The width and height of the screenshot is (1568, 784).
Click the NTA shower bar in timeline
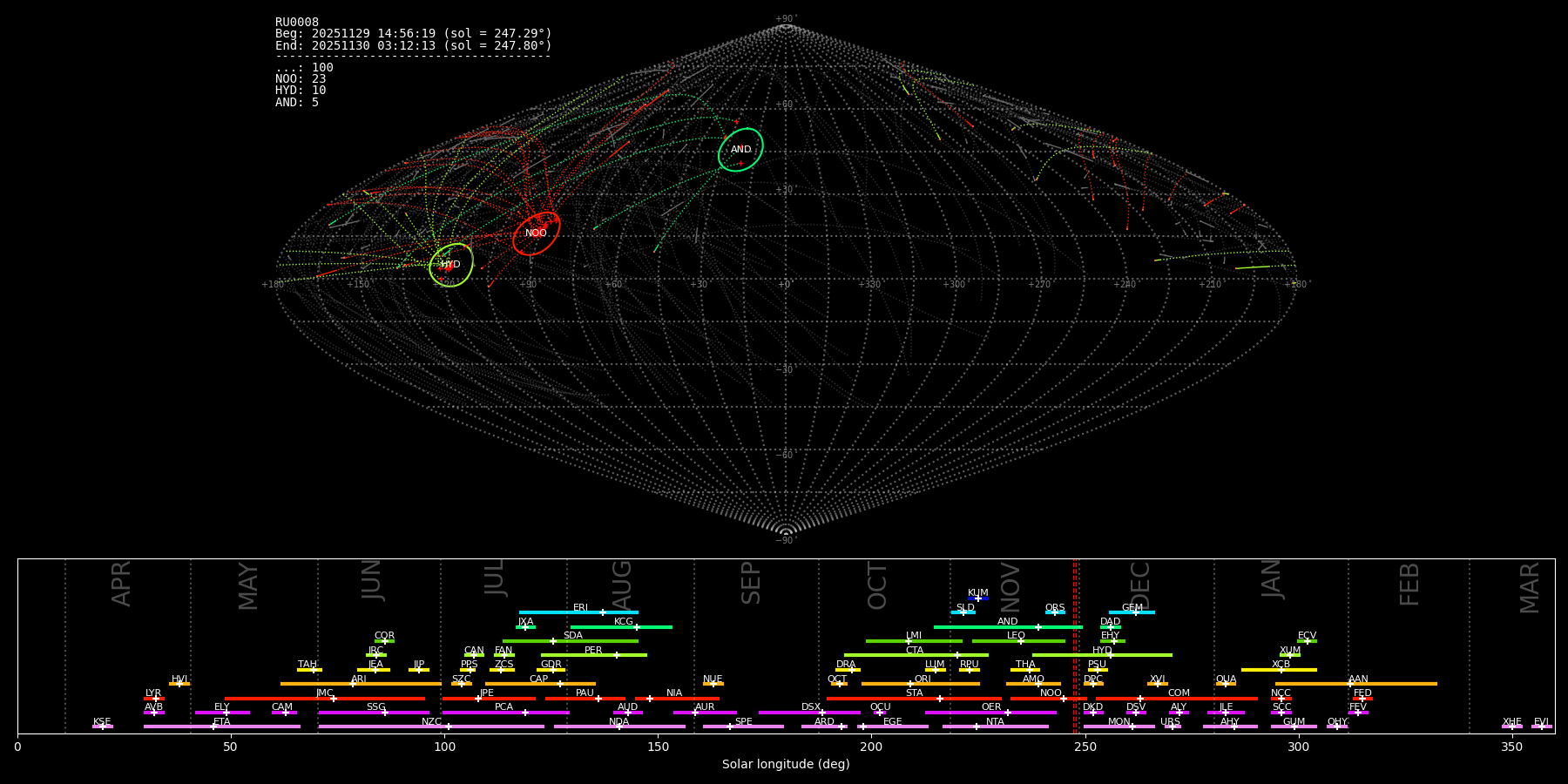[x=995, y=727]
